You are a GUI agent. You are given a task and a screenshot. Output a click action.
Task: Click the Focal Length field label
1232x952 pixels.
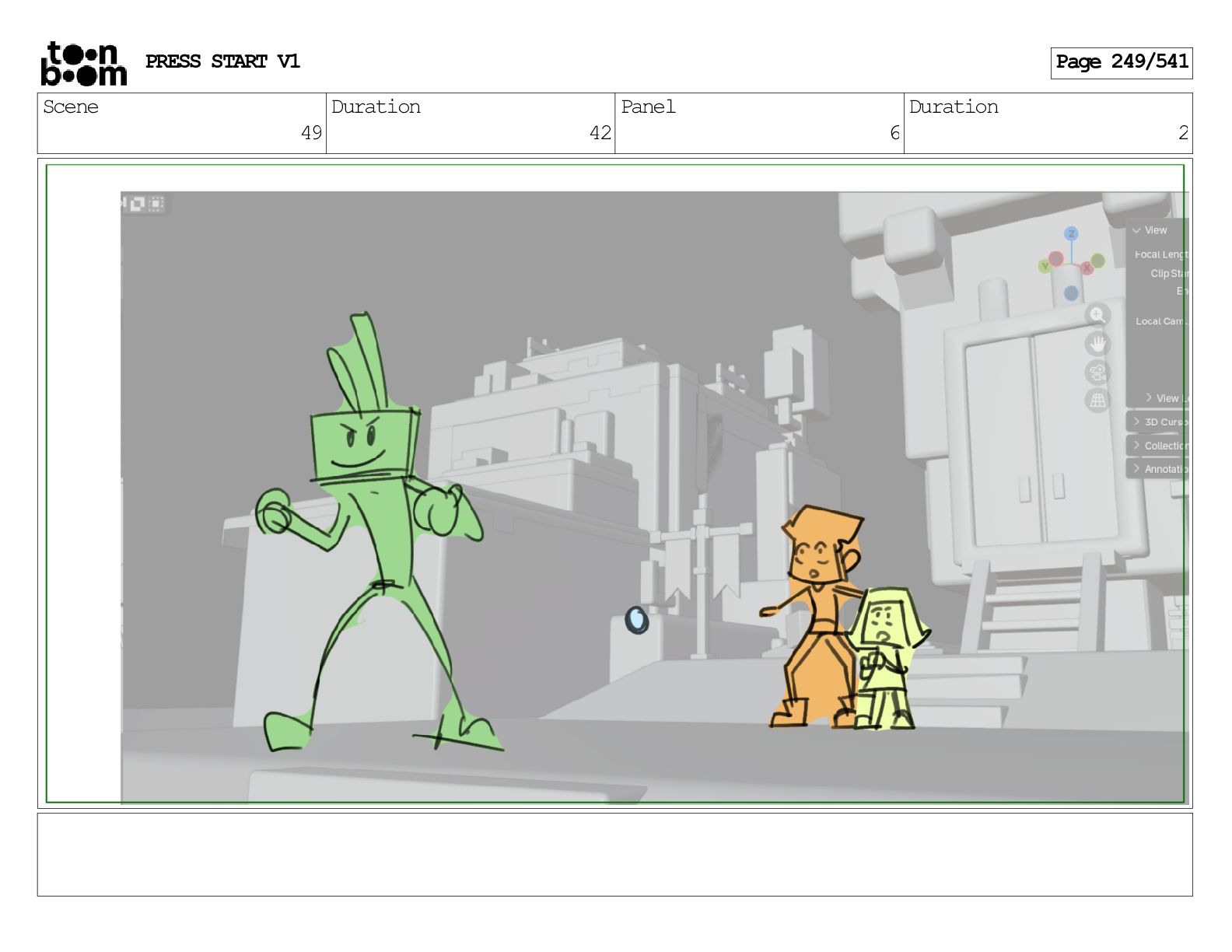[x=1161, y=254]
